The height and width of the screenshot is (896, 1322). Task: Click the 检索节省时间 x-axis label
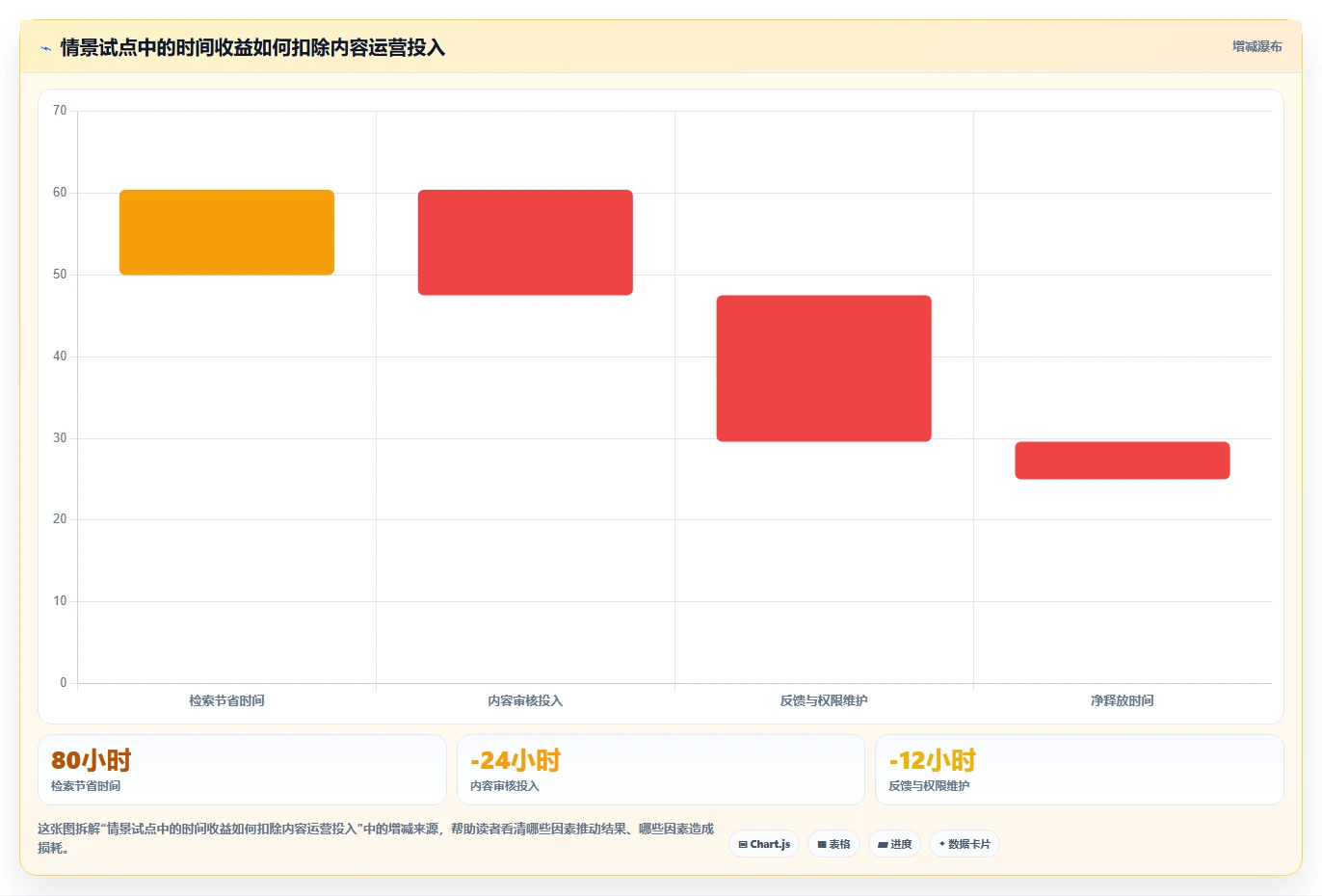226,700
